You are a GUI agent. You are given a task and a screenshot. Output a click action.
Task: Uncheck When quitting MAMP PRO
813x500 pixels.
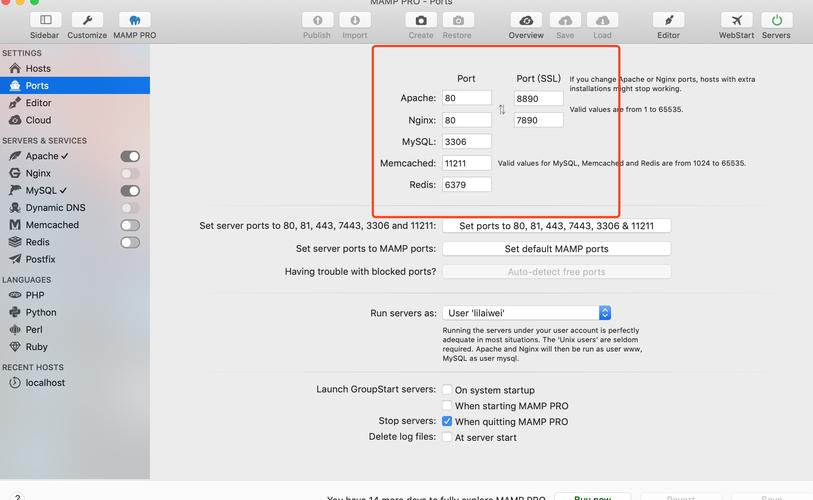[x=447, y=421]
